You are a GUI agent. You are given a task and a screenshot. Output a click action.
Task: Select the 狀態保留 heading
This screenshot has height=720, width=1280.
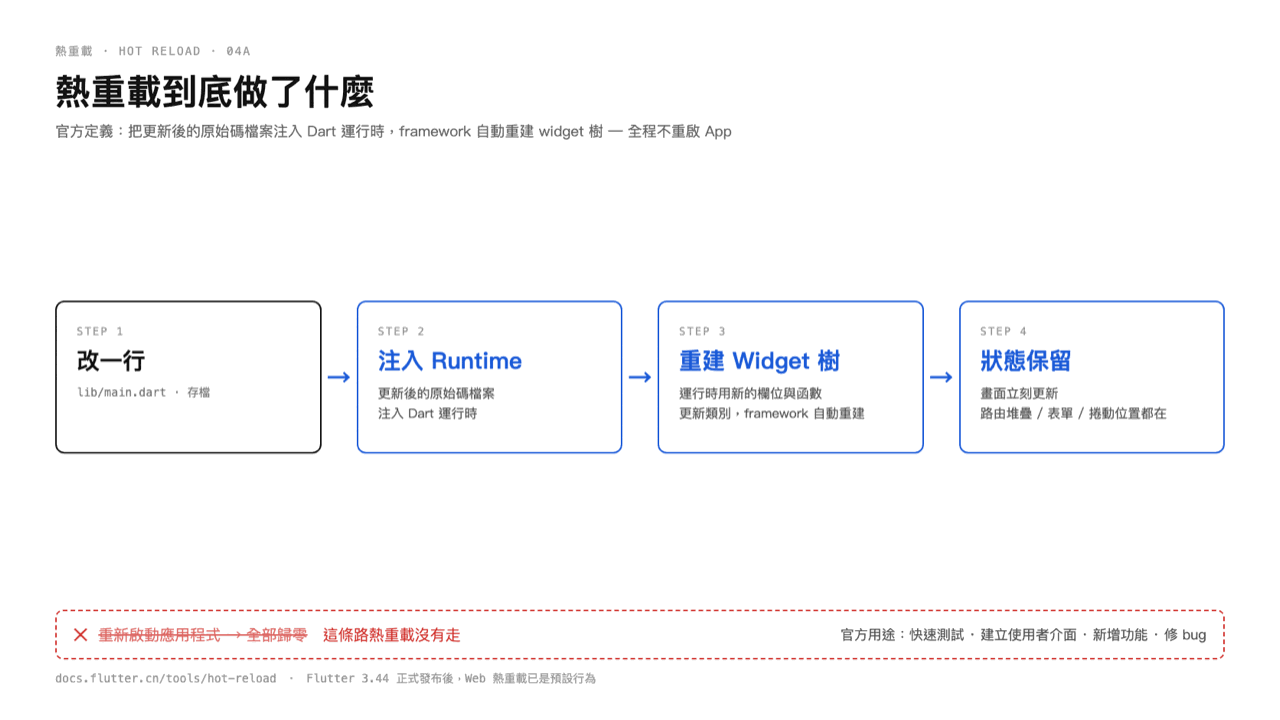pyautogui.click(x=1026, y=361)
